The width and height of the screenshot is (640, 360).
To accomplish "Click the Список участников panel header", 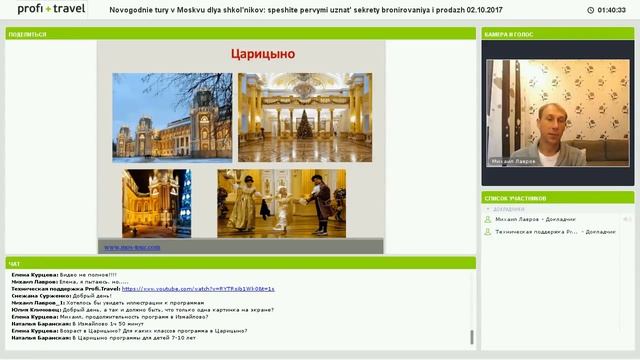I will click(558, 198).
